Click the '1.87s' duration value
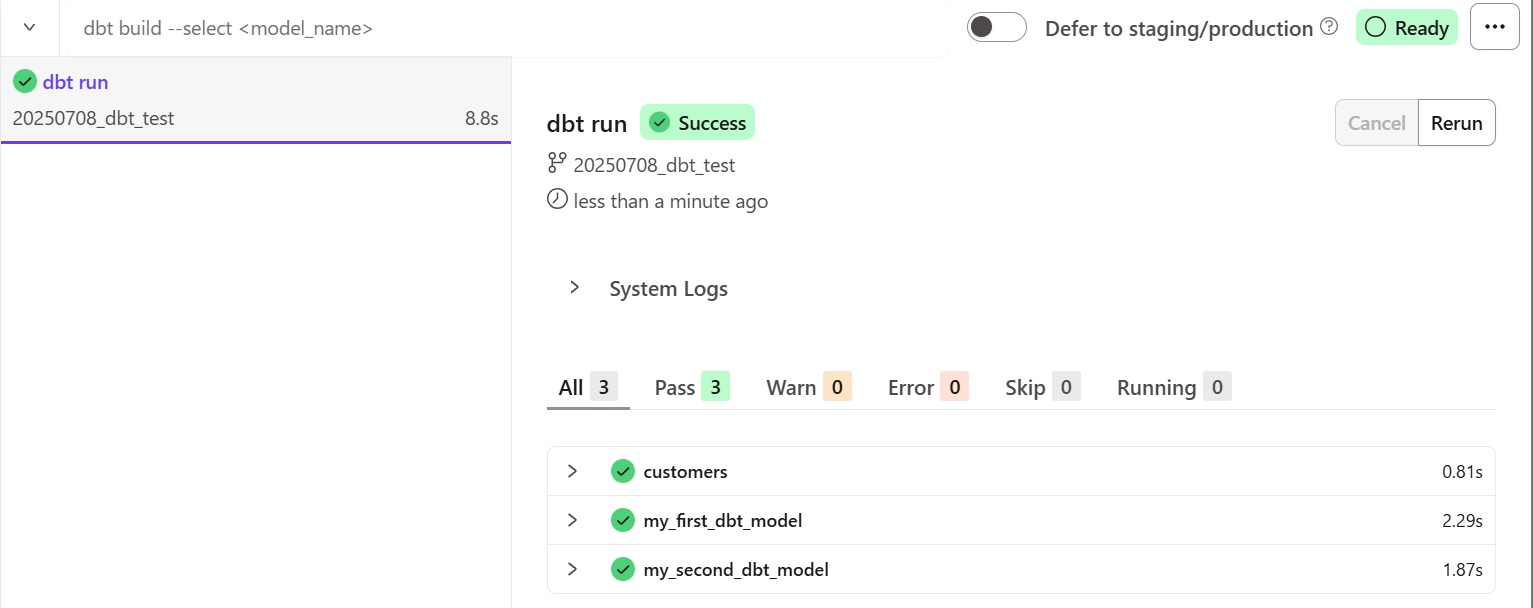The width and height of the screenshot is (1533, 608). tap(1461, 570)
